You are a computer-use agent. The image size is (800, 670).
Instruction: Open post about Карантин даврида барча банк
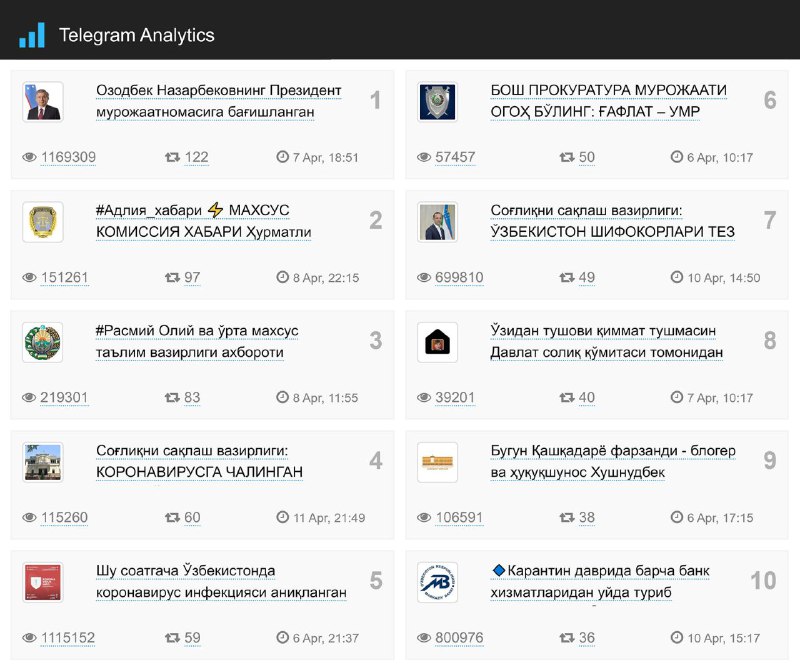tap(600, 582)
